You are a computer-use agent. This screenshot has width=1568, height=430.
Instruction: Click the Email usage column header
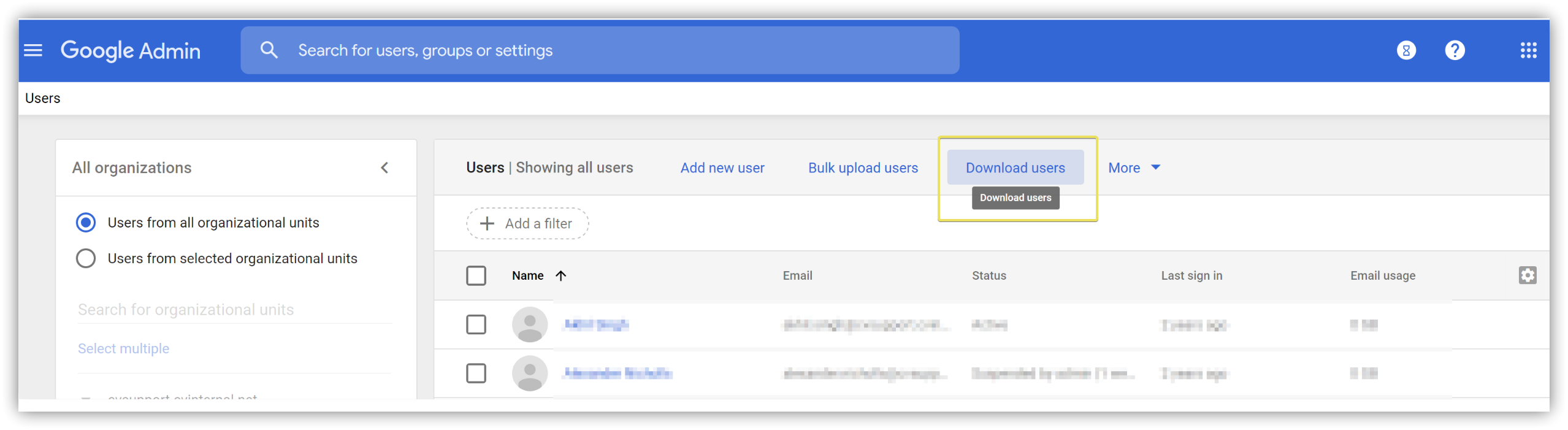[1382, 275]
